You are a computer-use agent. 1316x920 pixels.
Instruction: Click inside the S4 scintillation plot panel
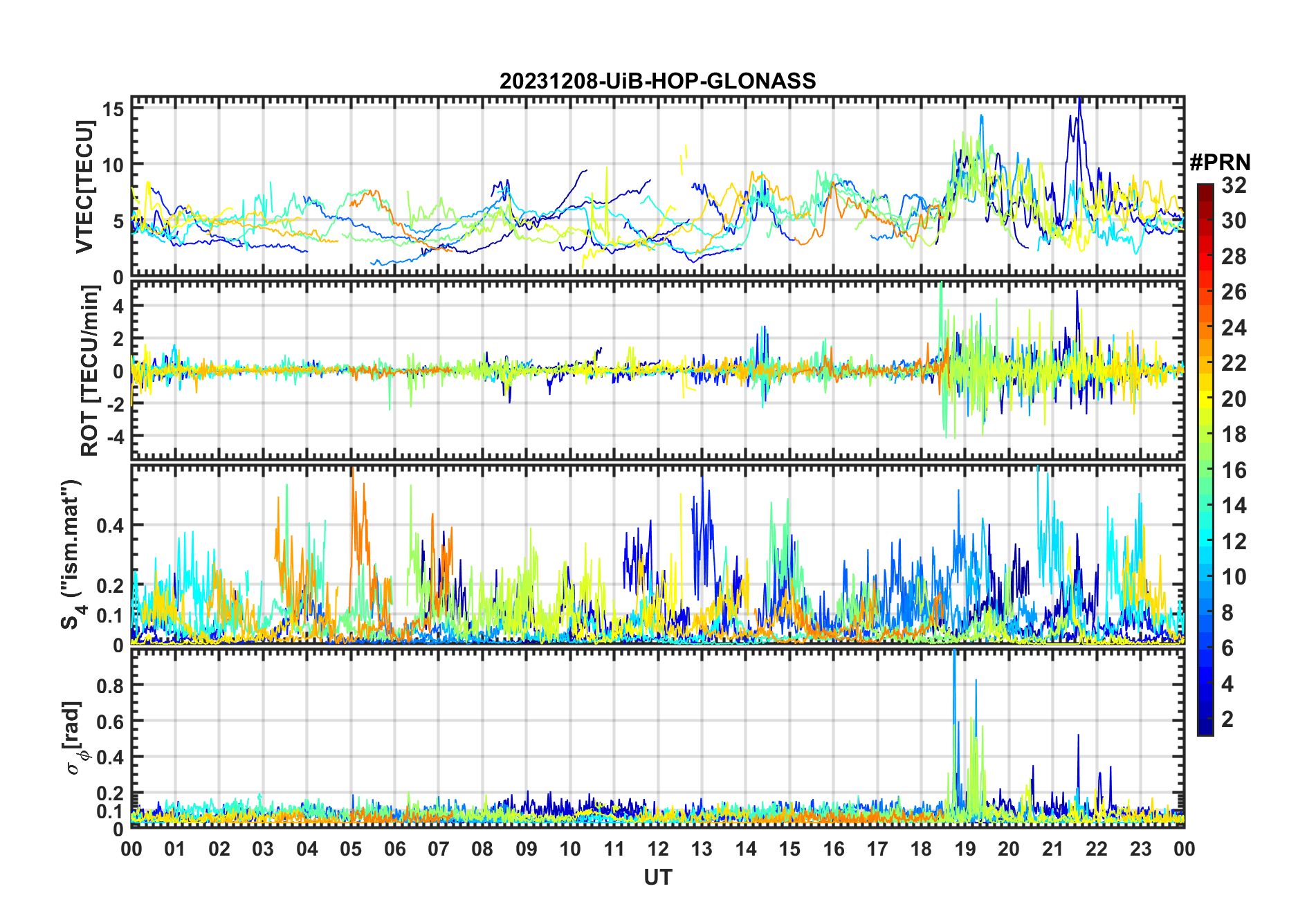point(658,555)
